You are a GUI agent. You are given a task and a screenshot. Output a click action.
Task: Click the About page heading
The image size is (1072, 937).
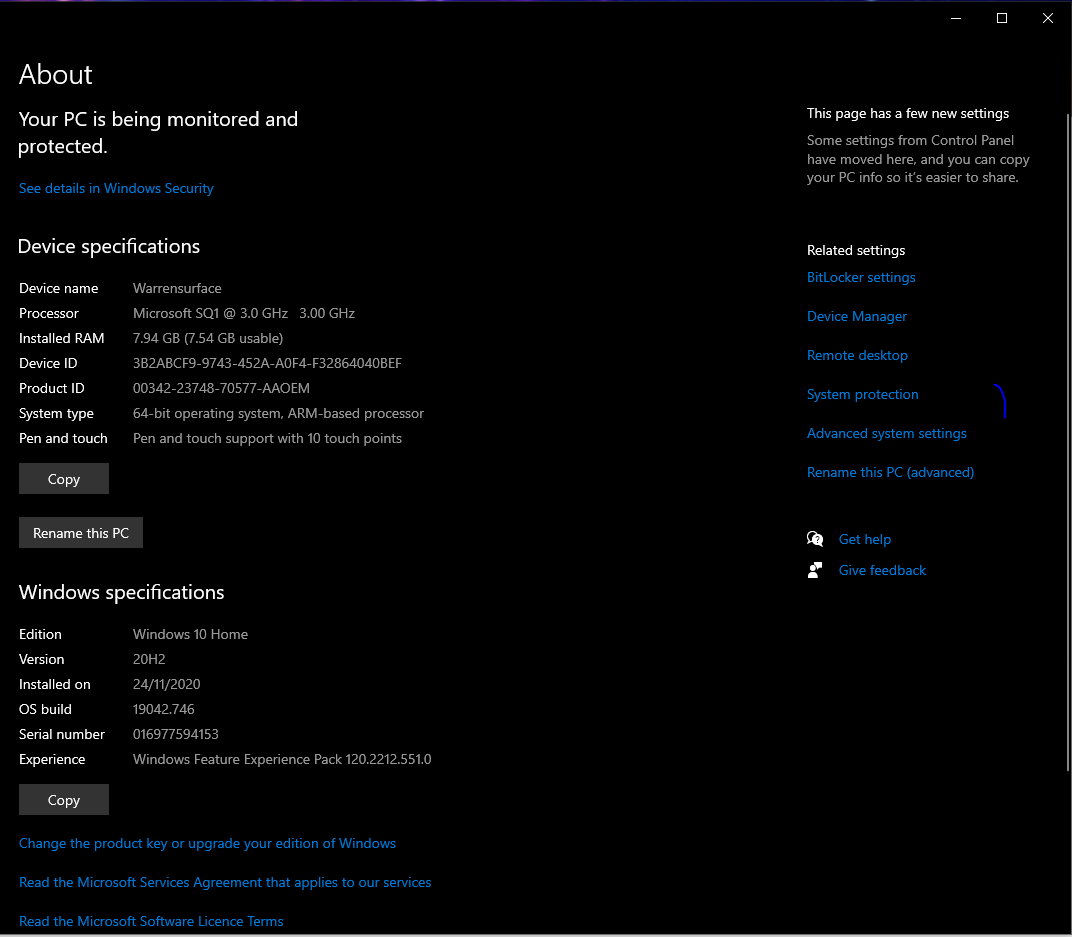55,74
